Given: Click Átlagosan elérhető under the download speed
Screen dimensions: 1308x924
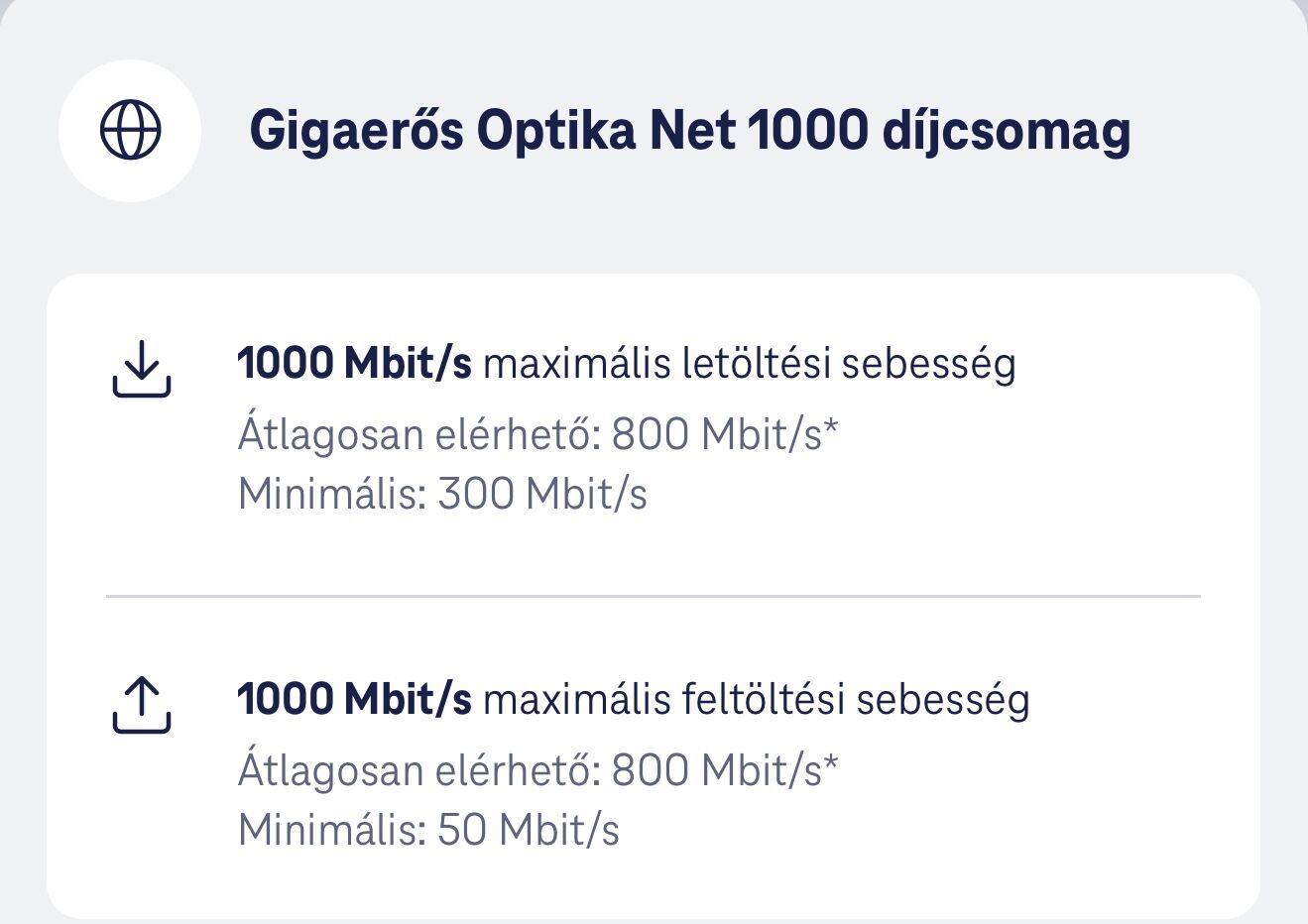Looking at the screenshot, I should pyautogui.click(x=417, y=434).
